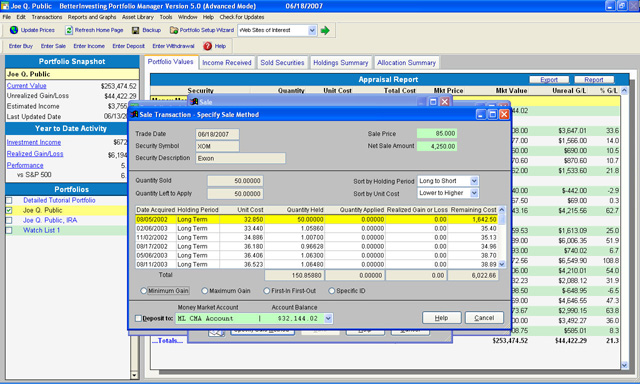Open the Asset Library menu
Image resolution: width=640 pixels, height=384 pixels.
tap(138, 17)
